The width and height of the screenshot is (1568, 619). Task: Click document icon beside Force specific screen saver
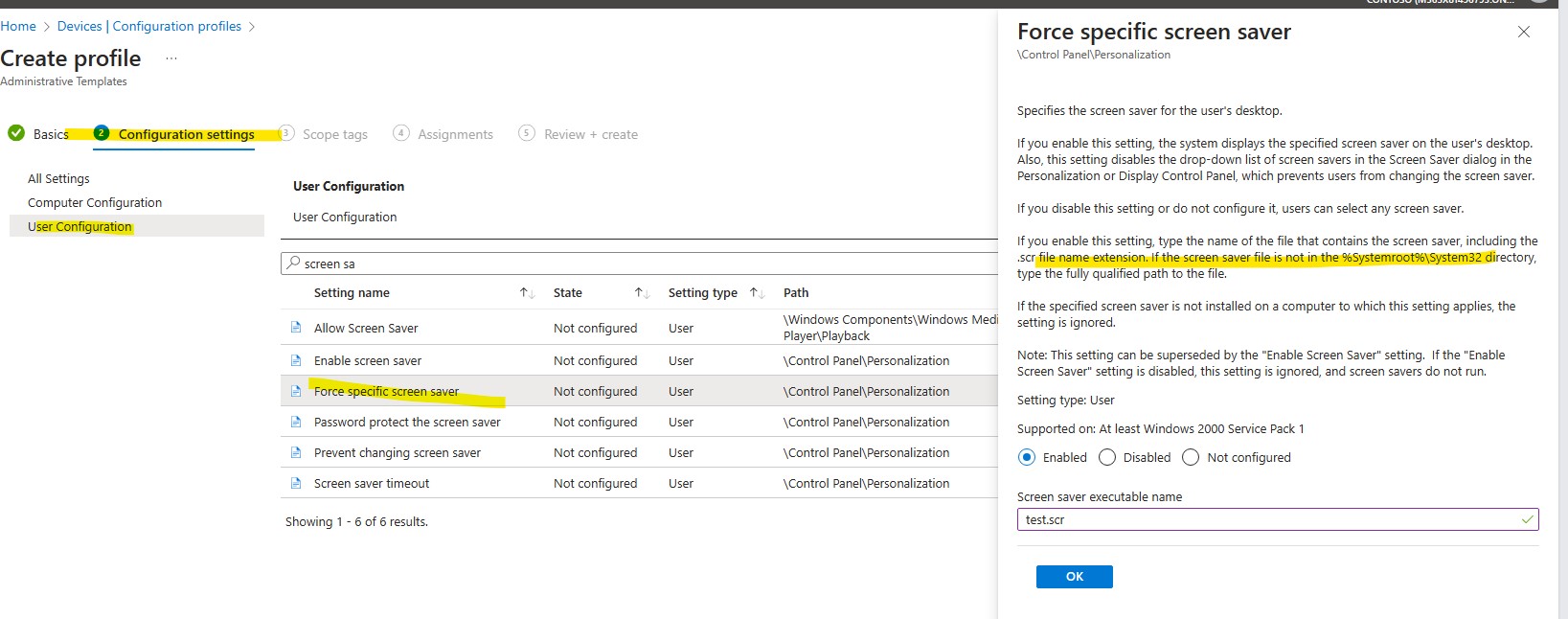296,391
